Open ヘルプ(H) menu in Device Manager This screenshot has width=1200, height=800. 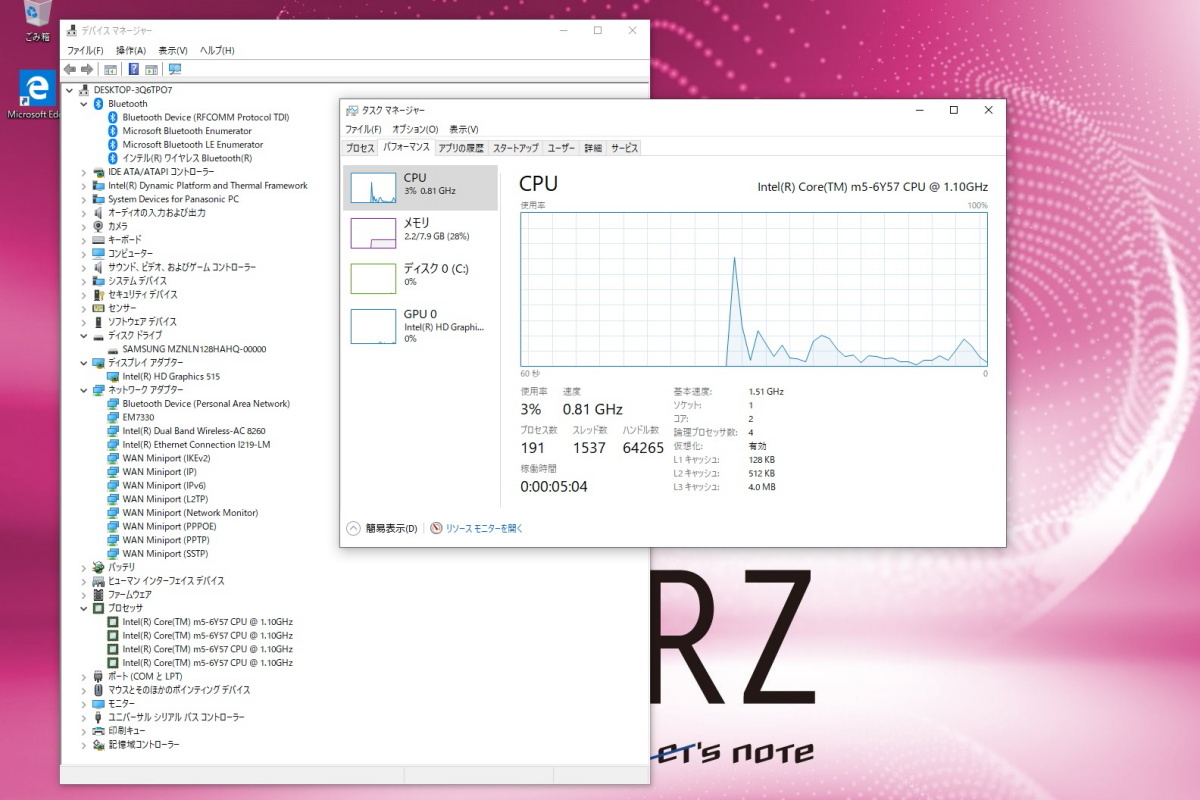click(217, 50)
